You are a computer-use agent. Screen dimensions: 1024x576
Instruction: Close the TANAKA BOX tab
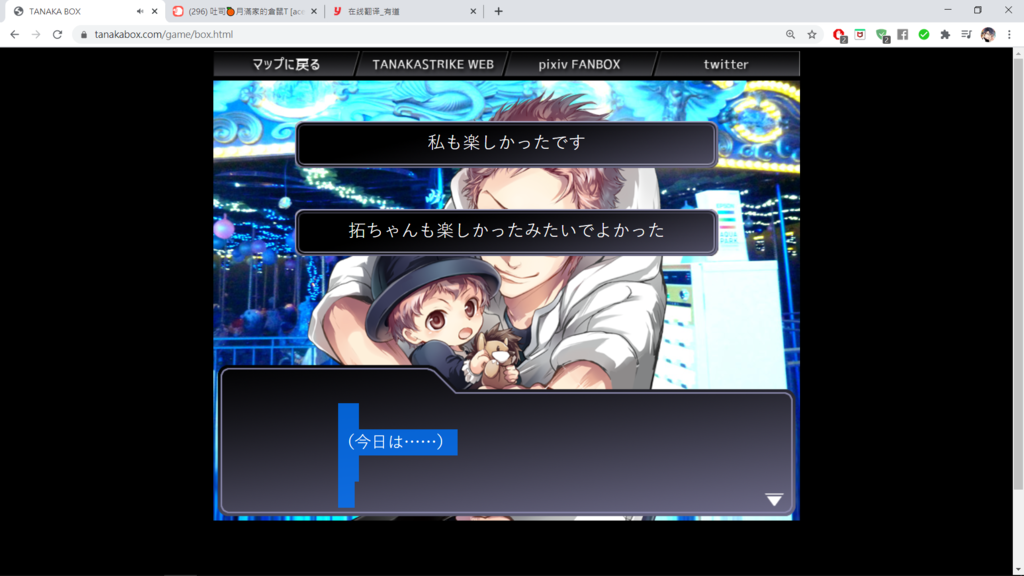click(155, 11)
